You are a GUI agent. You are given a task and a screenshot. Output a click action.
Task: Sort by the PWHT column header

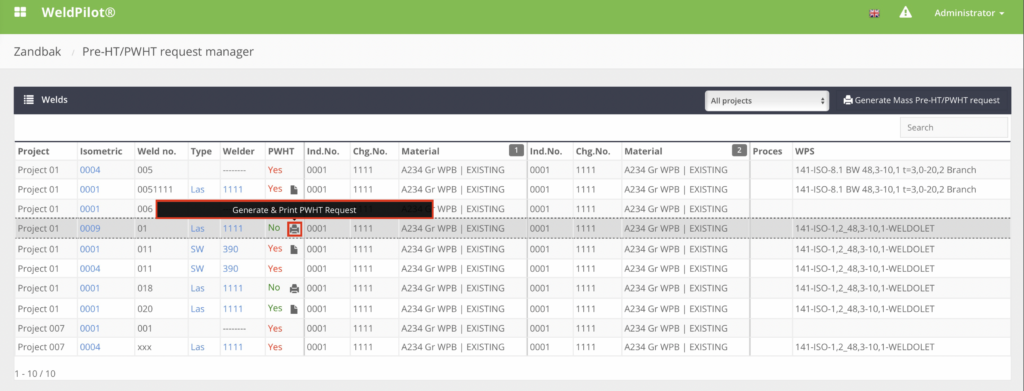(281, 151)
